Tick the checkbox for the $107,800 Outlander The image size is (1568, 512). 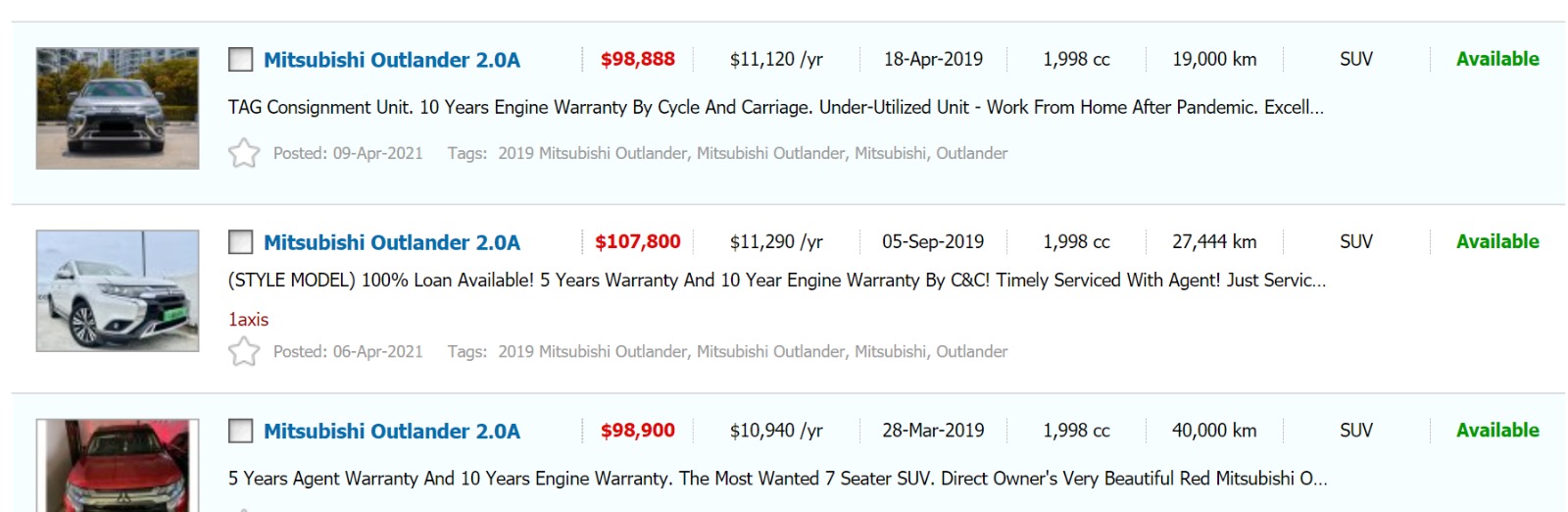pos(240,242)
